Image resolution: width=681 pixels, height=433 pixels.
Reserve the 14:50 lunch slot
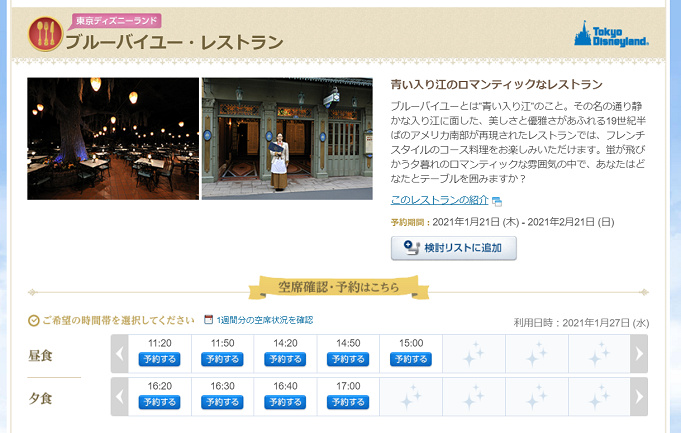(348, 359)
